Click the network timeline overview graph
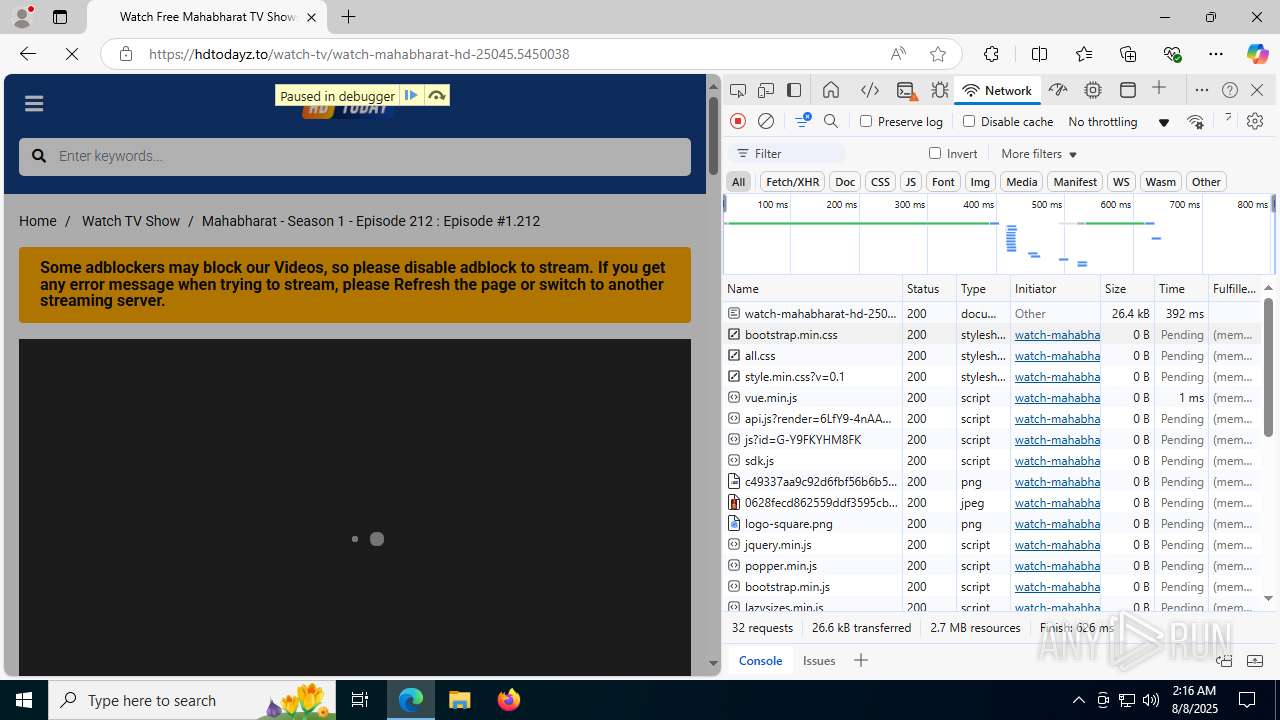 click(997, 234)
